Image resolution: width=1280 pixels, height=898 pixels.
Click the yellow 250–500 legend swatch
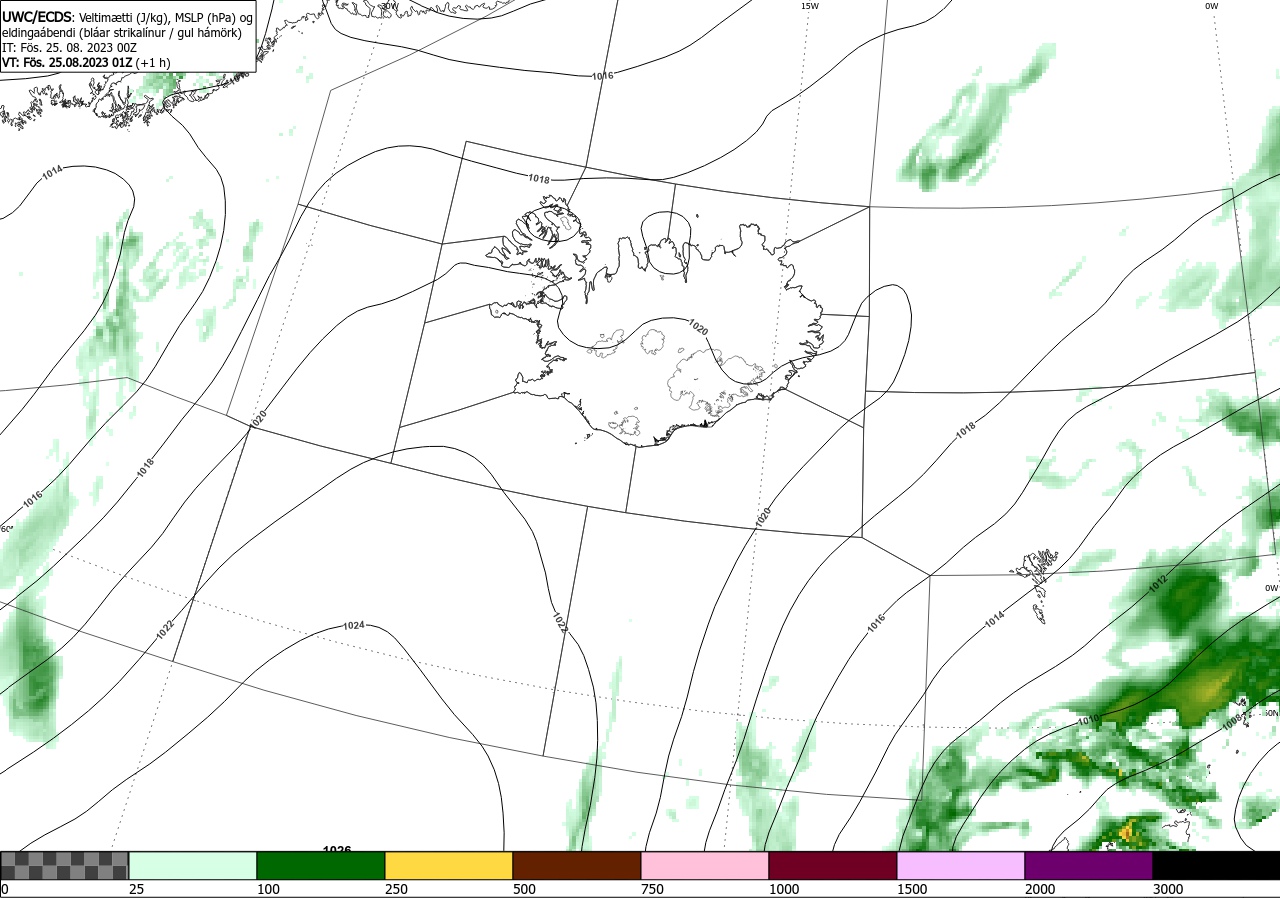449,865
